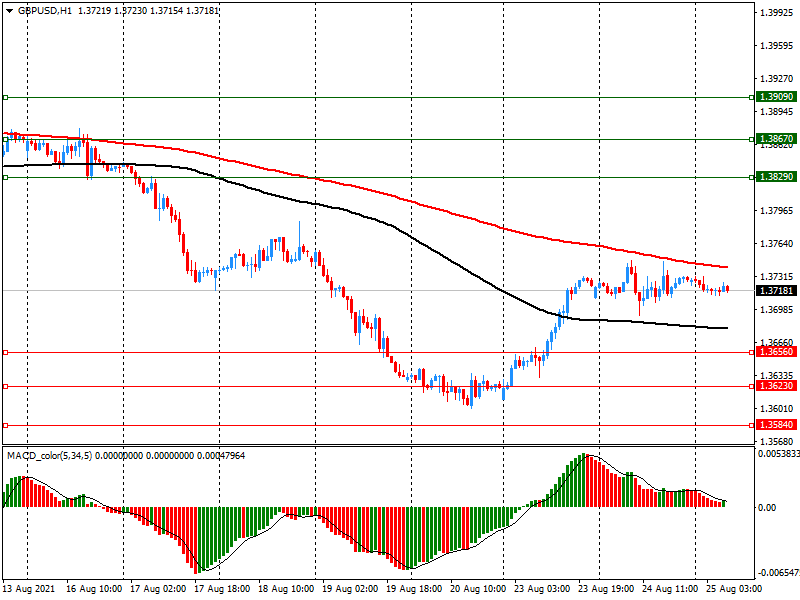
Task: Click the 18 Aug 10:00 time label
Action: click(286, 589)
